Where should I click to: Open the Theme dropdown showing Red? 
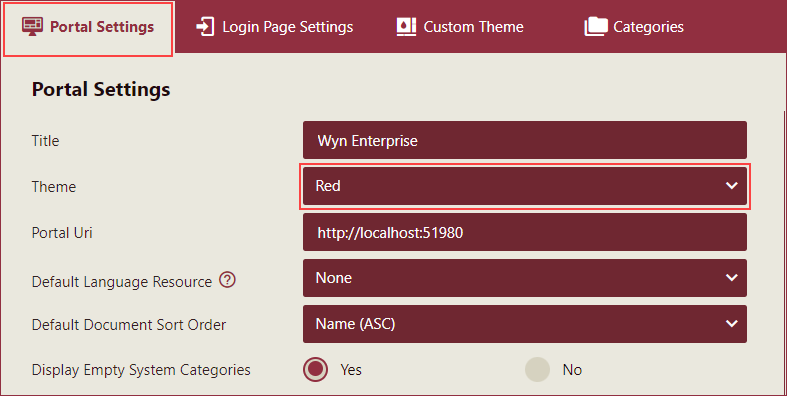click(524, 186)
